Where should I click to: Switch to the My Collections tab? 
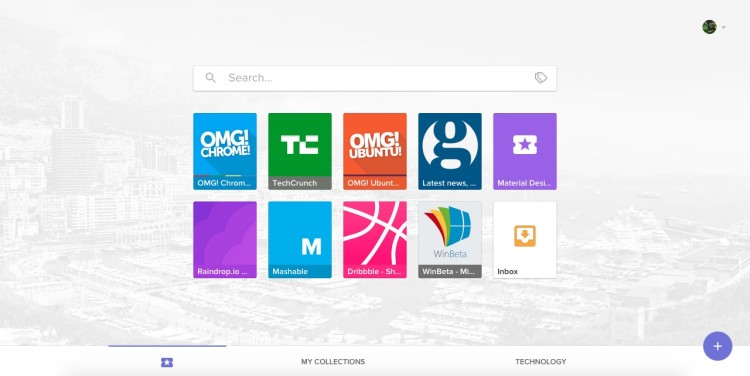pyautogui.click(x=333, y=362)
